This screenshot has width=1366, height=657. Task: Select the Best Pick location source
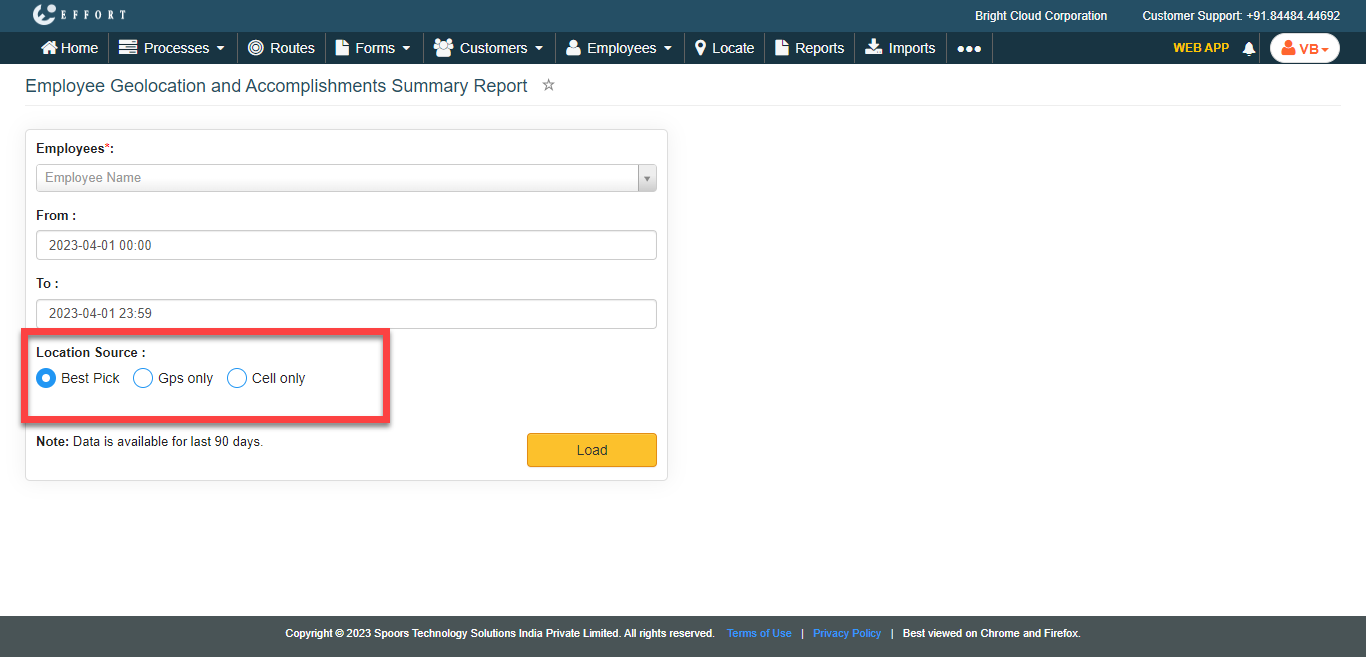pyautogui.click(x=46, y=378)
